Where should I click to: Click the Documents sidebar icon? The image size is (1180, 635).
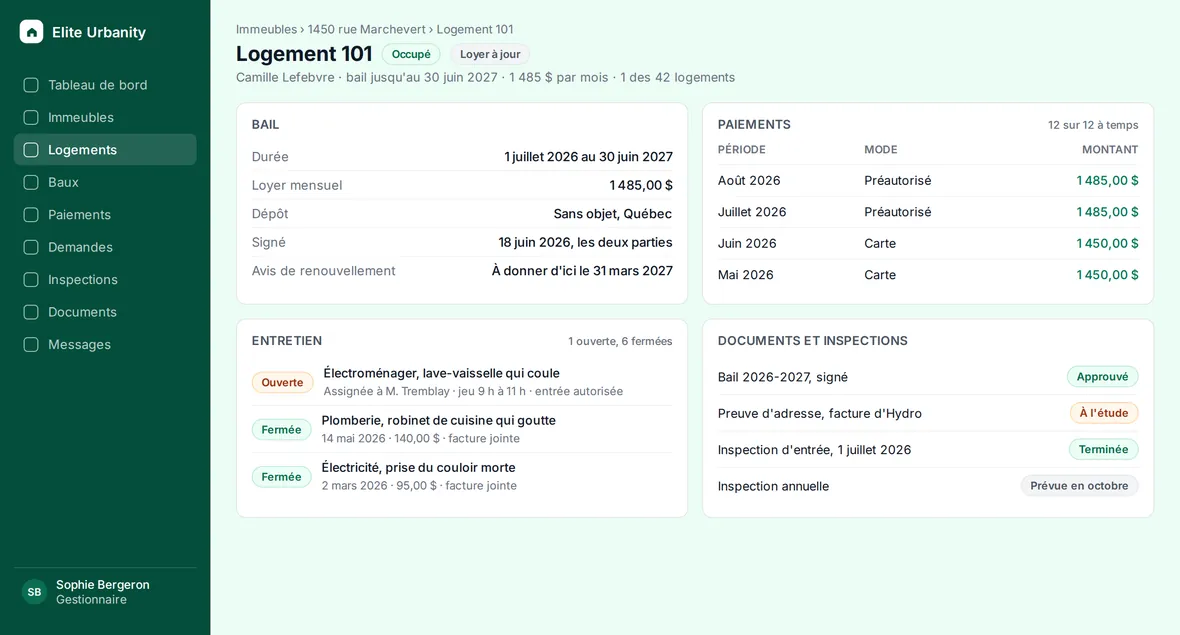click(x=31, y=311)
